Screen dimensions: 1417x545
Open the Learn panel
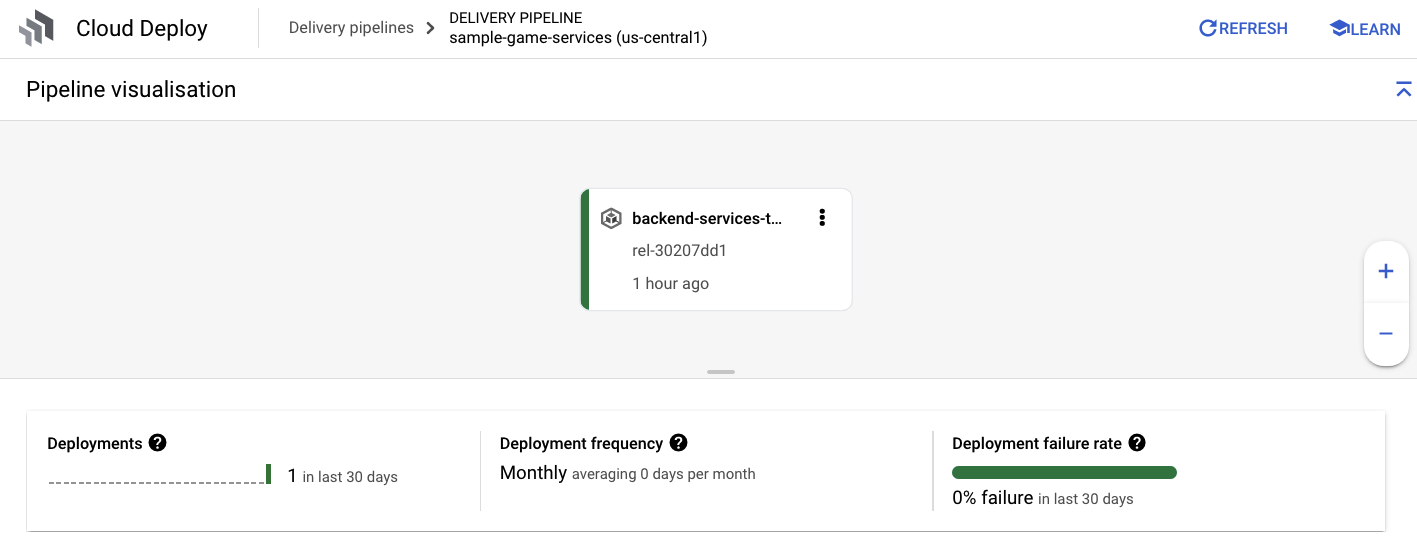1364,29
